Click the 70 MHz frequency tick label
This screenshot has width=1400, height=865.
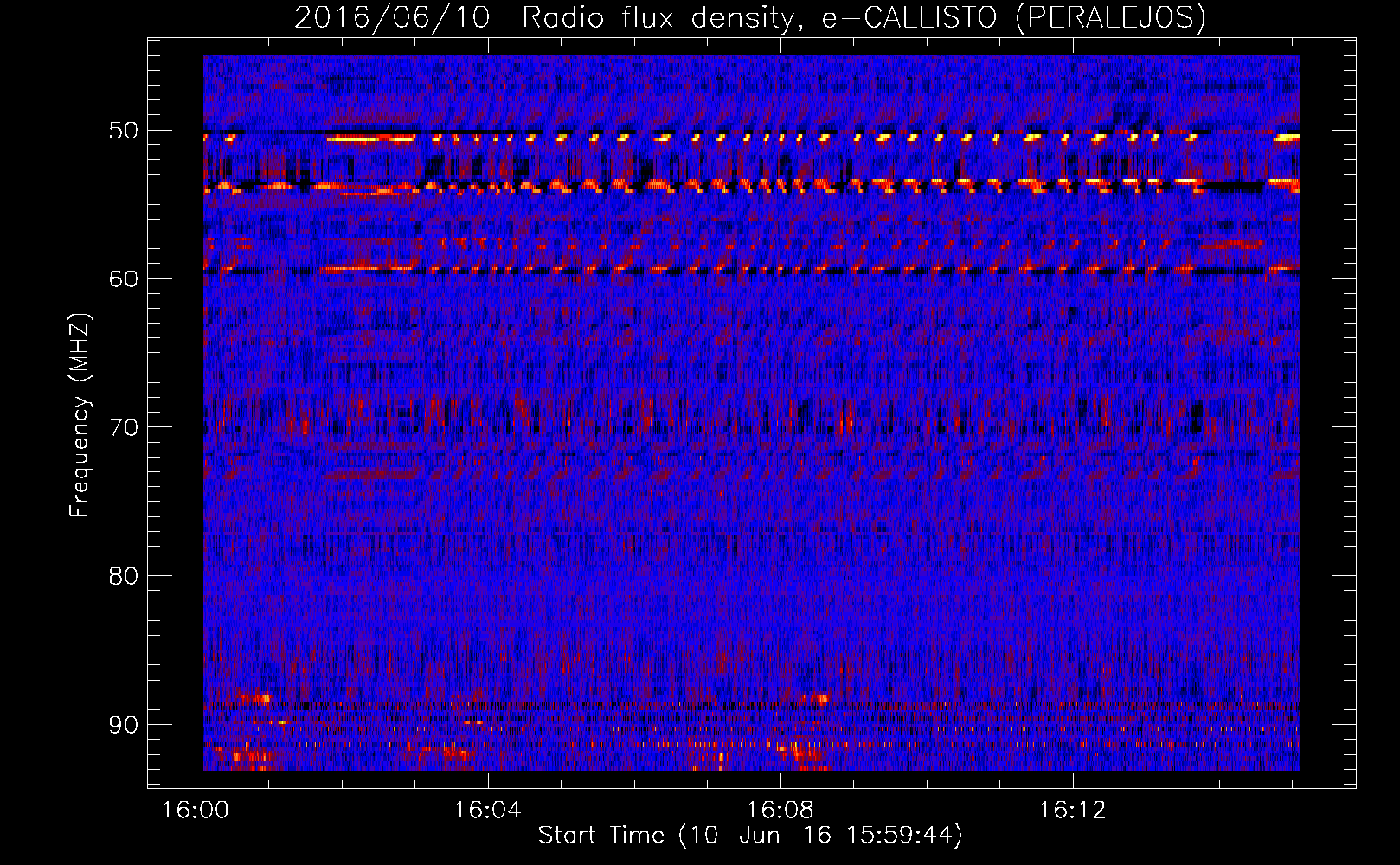(123, 427)
